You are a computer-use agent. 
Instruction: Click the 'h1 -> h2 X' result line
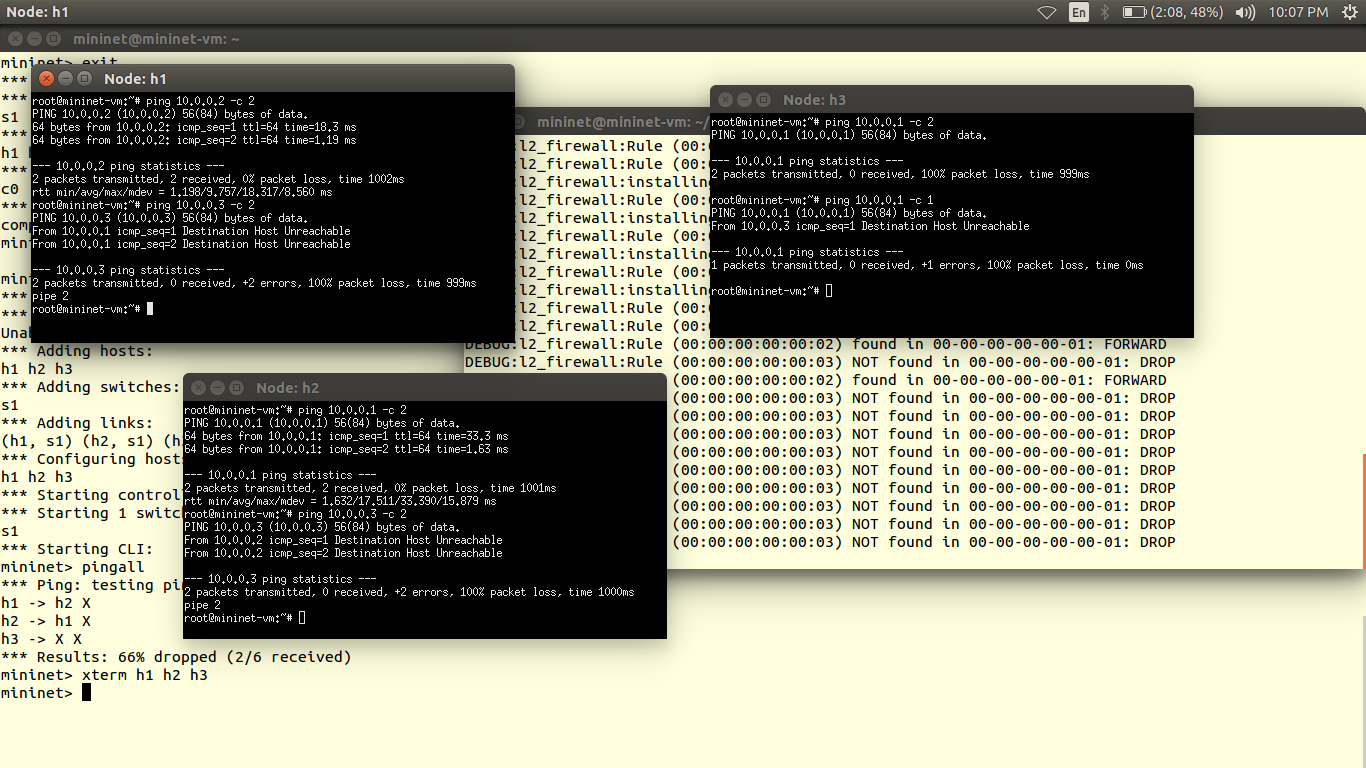click(46, 603)
